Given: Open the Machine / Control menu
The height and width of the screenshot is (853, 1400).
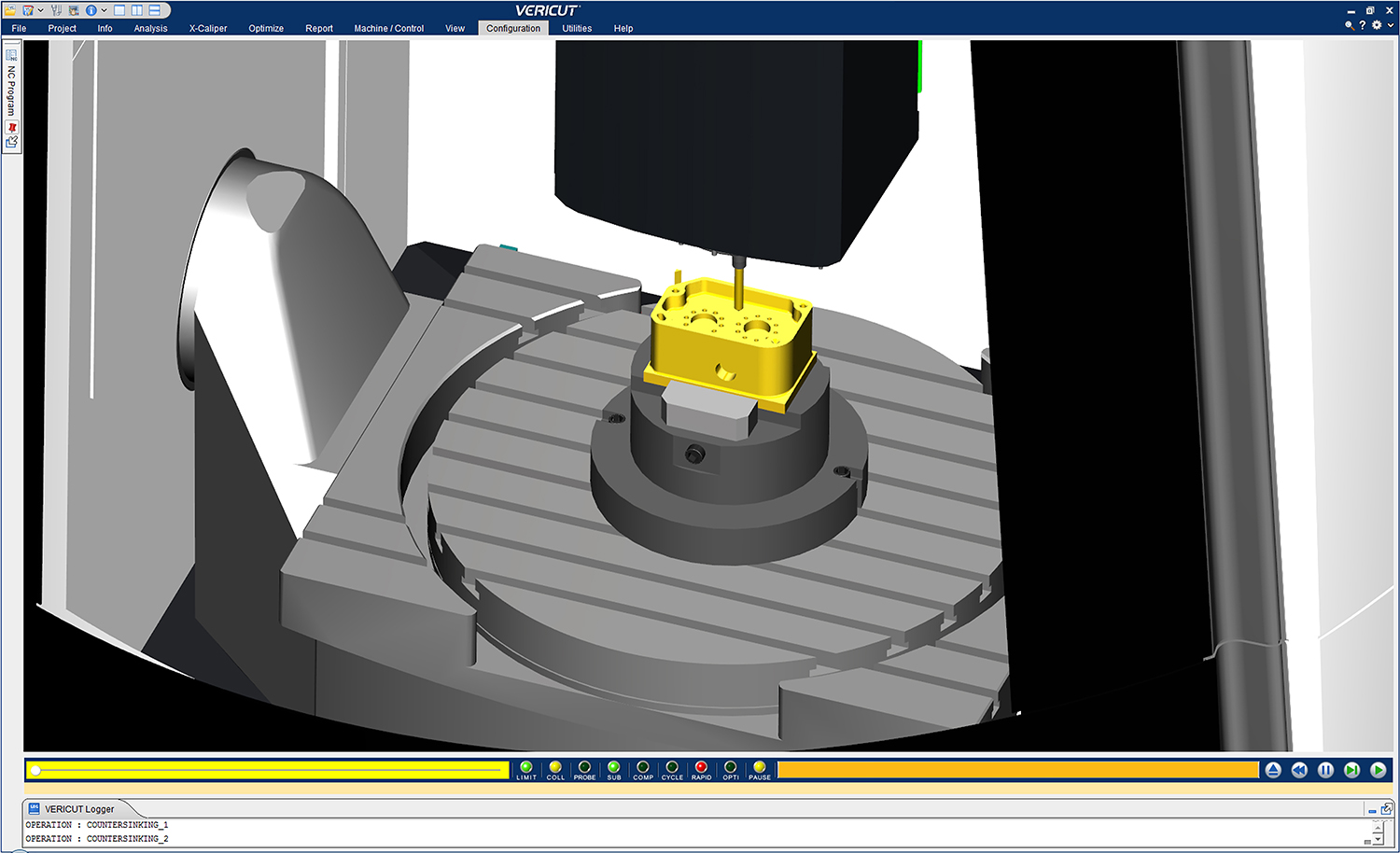Looking at the screenshot, I should click(388, 29).
